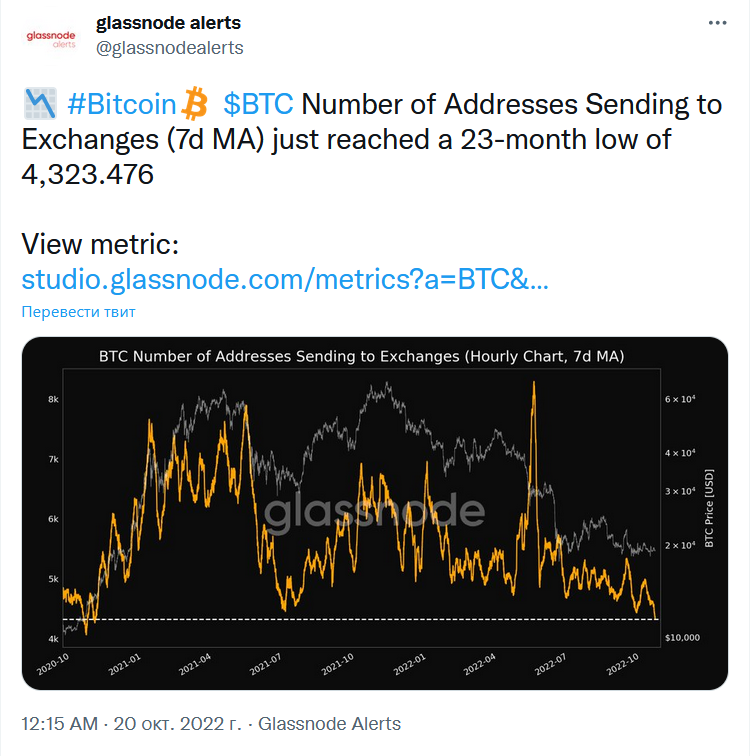Open the #Bitcoin hashtag
The width and height of the screenshot is (751, 756).
[x=122, y=104]
